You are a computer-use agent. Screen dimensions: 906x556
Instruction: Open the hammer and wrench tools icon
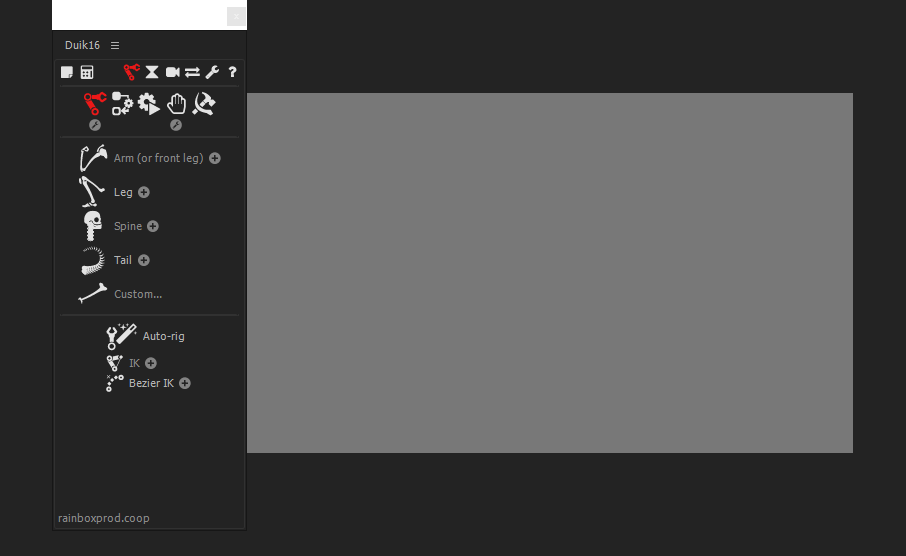204,104
